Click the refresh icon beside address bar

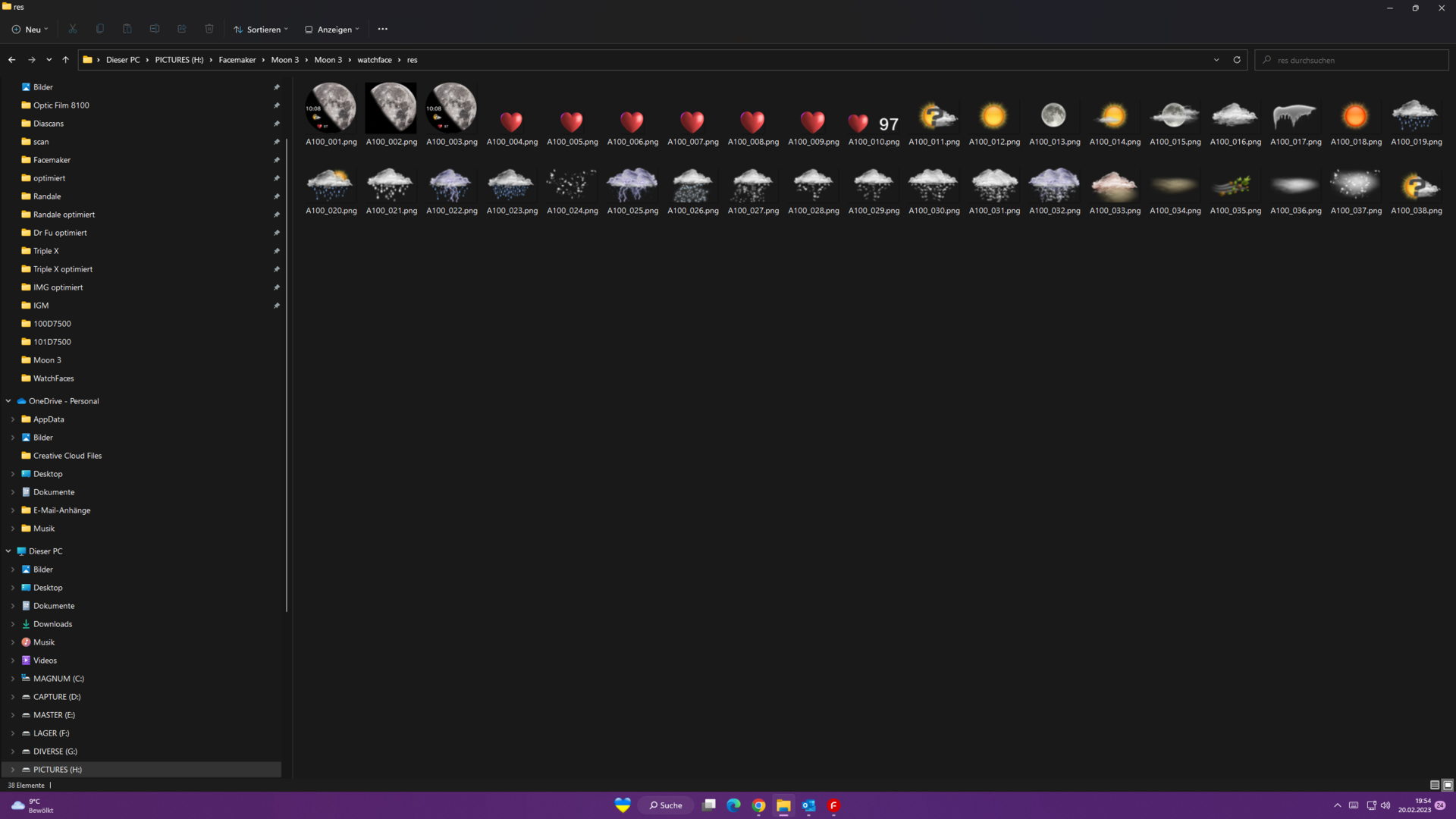coord(1237,60)
